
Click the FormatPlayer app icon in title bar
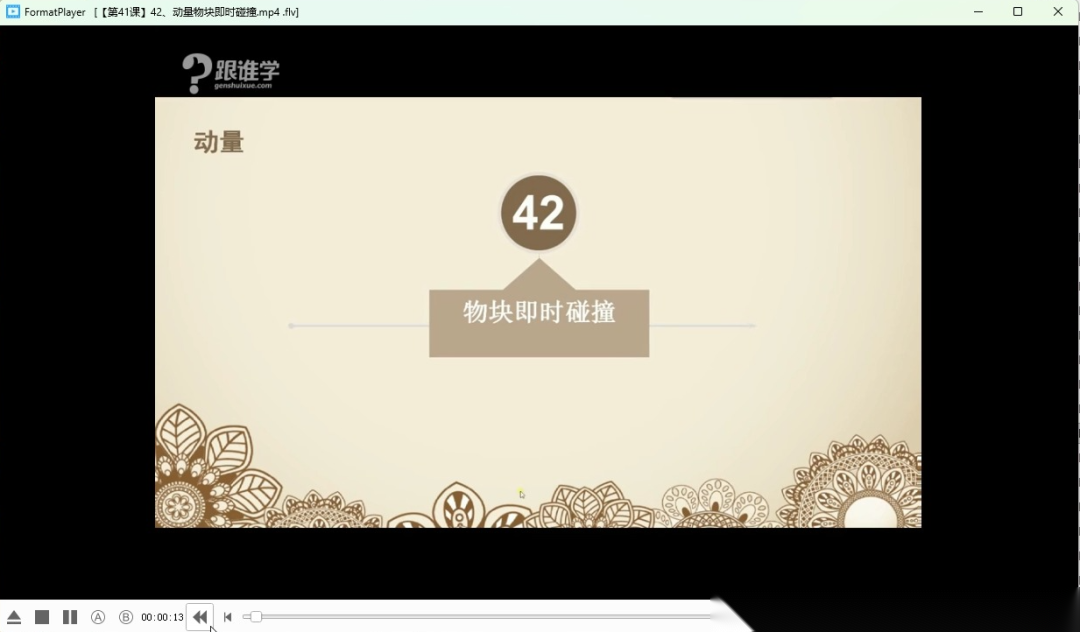[13, 12]
